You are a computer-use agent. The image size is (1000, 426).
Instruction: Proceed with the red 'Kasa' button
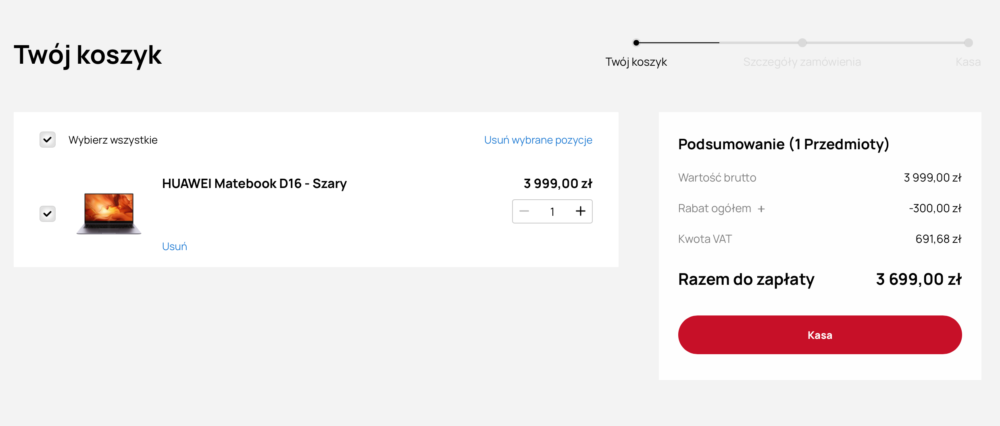pos(820,335)
